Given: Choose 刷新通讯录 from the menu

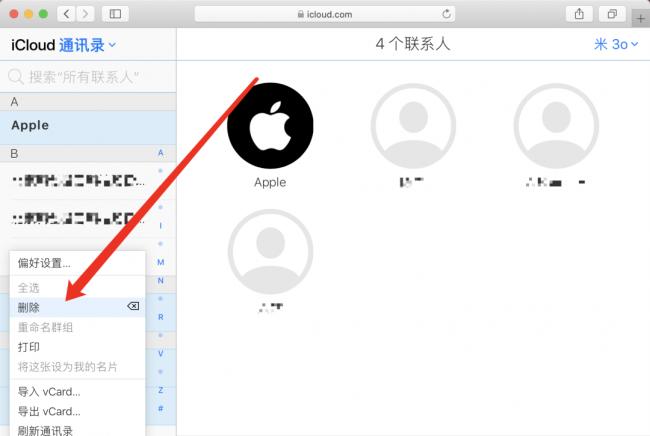Looking at the screenshot, I should pyautogui.click(x=78, y=430).
